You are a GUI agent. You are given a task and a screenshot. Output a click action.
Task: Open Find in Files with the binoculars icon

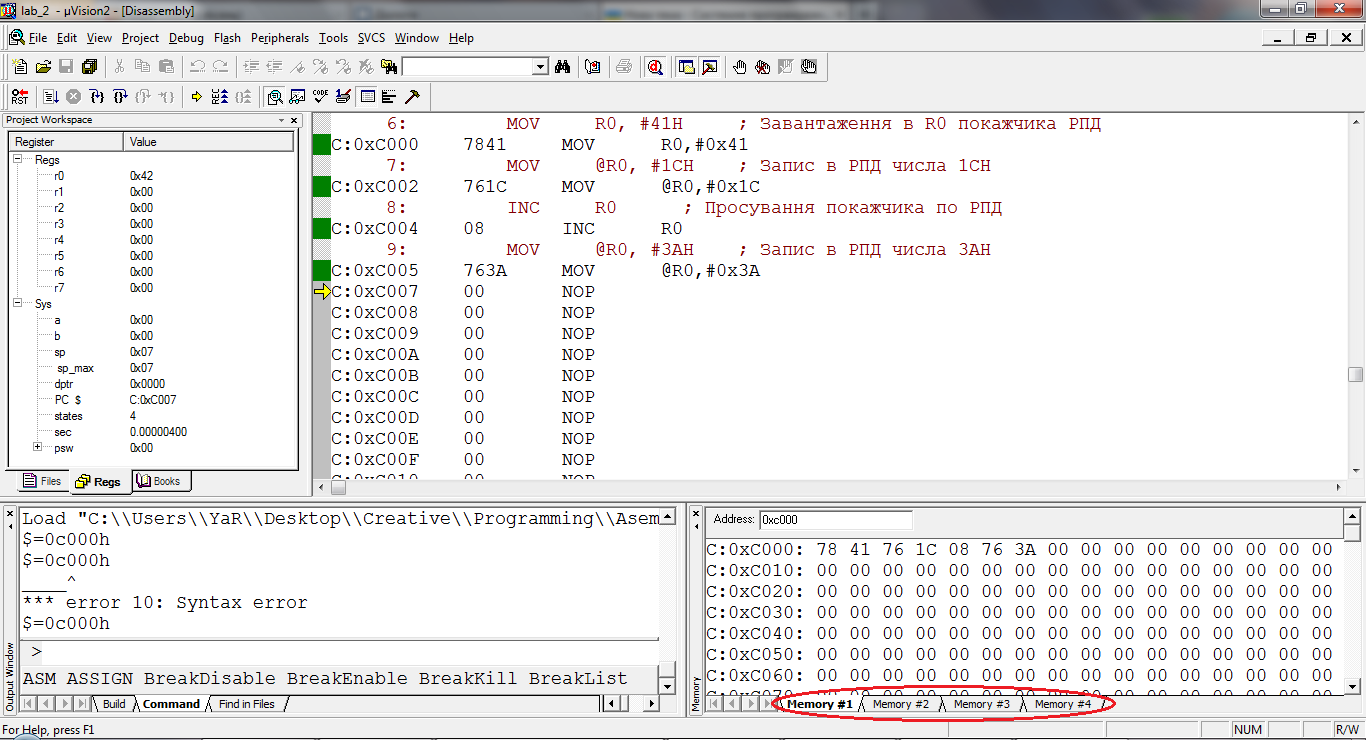[x=562, y=67]
